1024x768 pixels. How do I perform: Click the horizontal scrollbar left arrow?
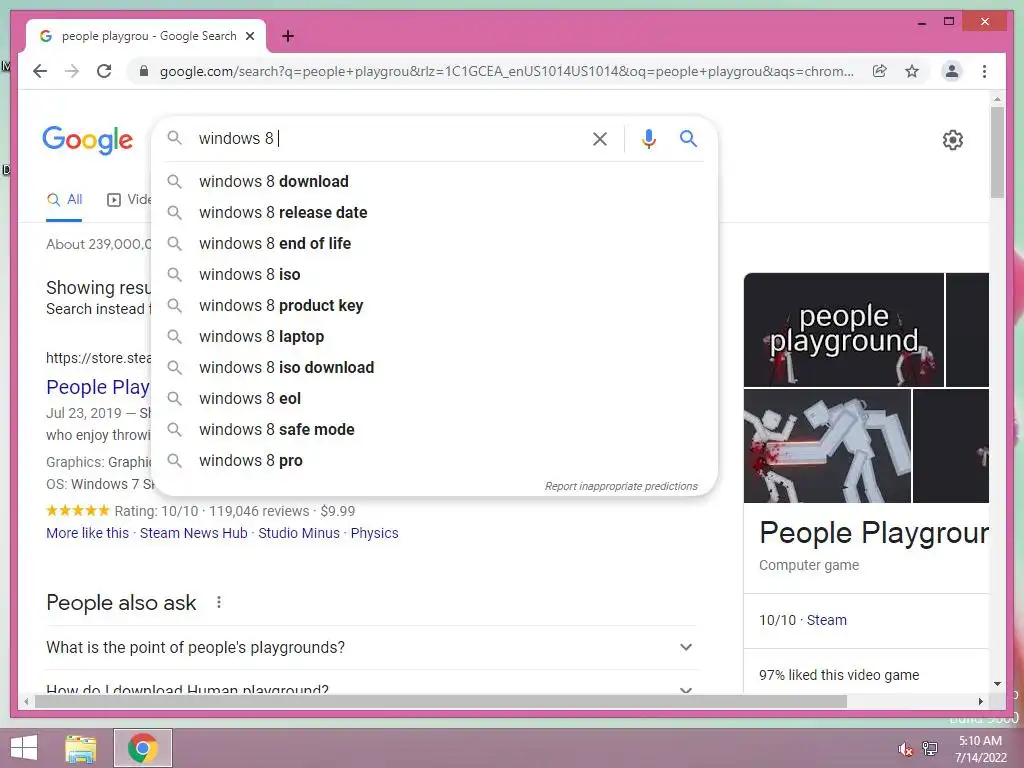coord(26,702)
